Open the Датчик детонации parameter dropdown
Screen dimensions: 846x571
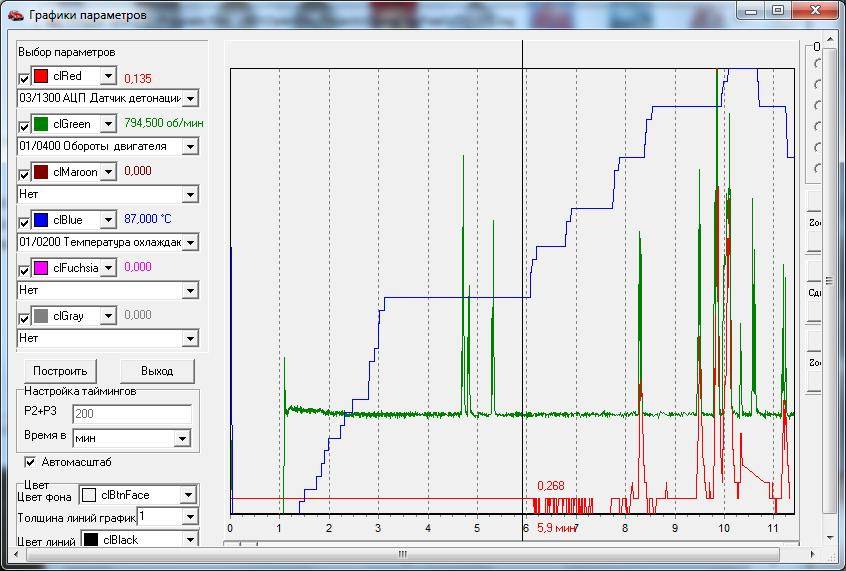click(190, 98)
